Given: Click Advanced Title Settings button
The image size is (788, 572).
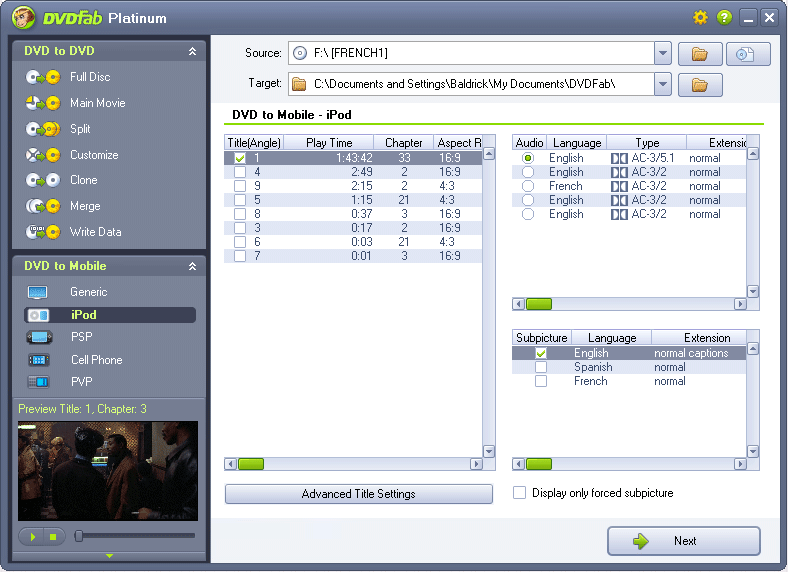Looking at the screenshot, I should click(x=359, y=494).
